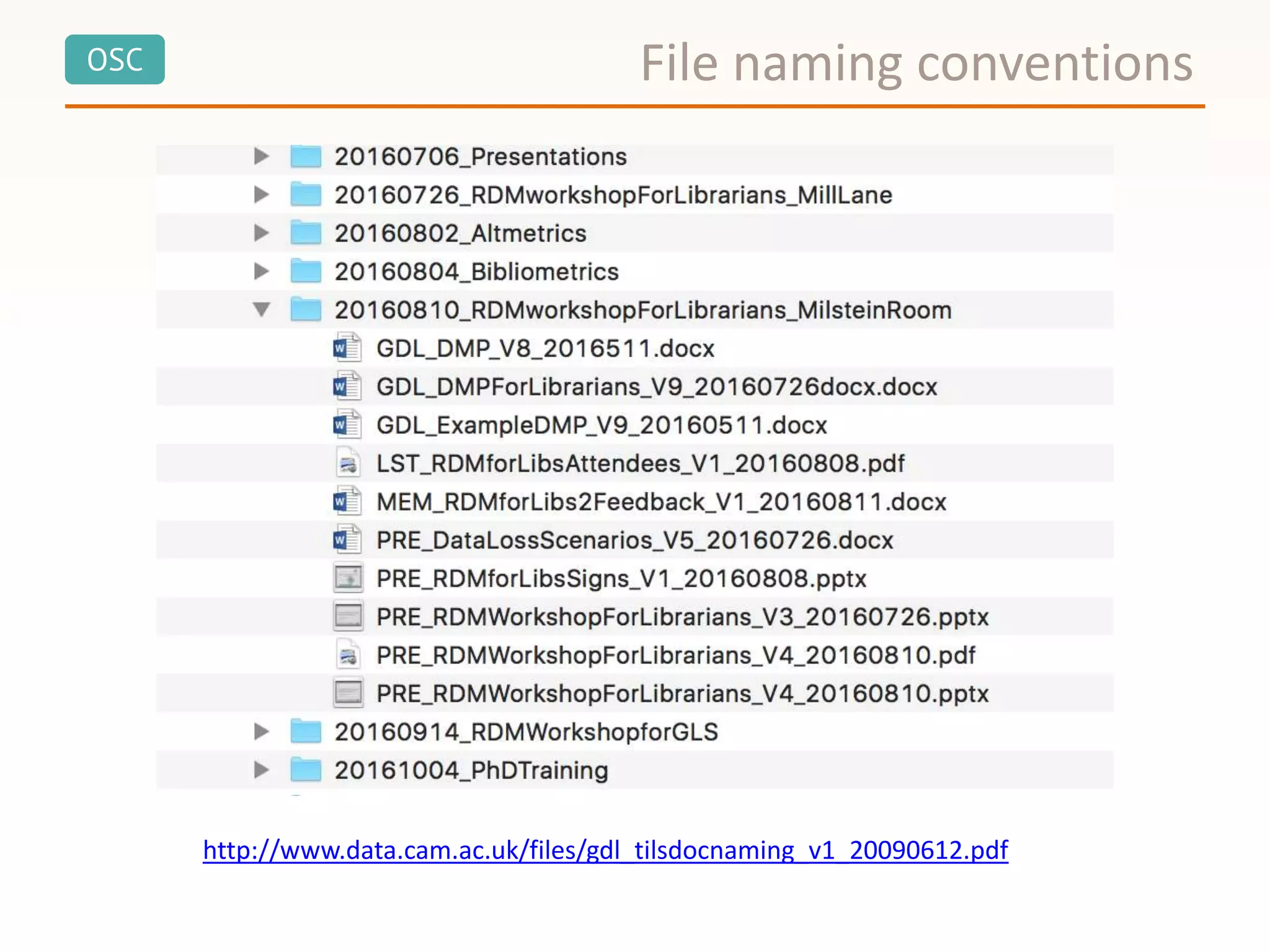Click PDF icon for LST_RDMforLibsAttendees_V1_20160808.pdf
The width and height of the screenshot is (1270, 952).
(348, 463)
